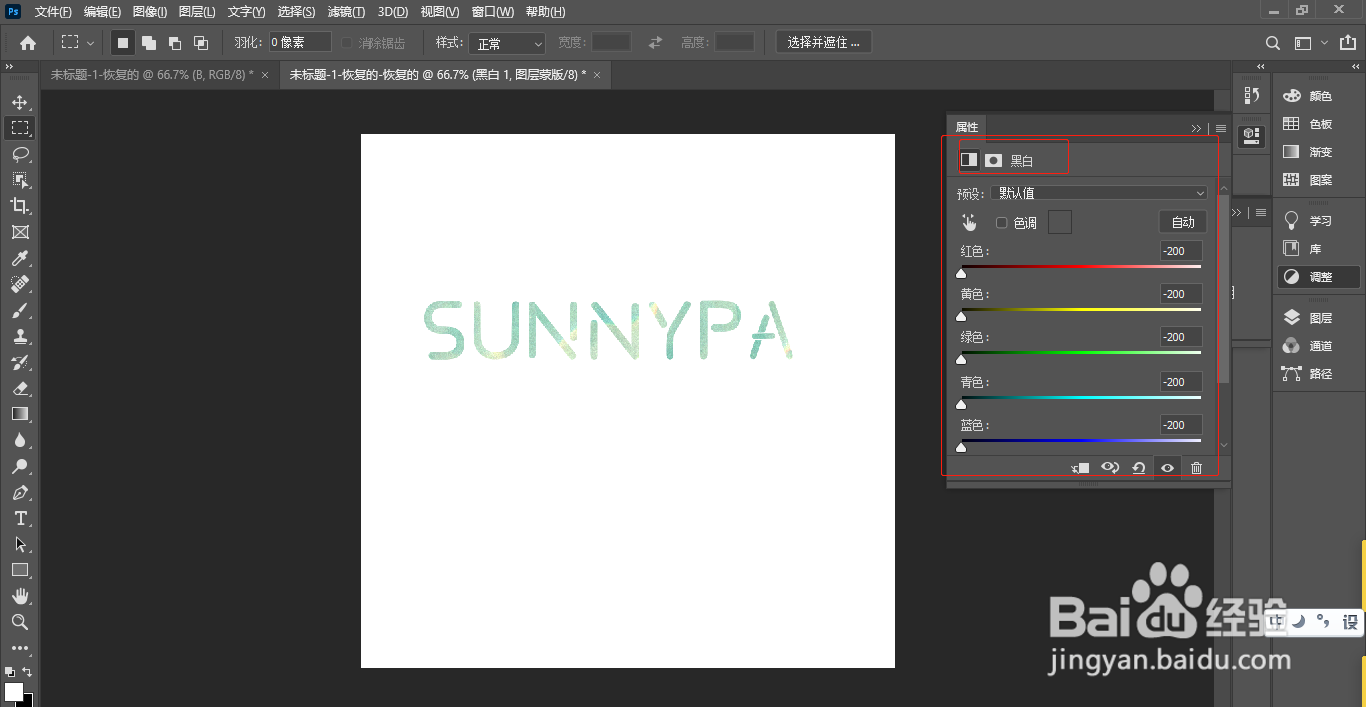
Task: Select the Rectangle shape tool
Action: point(19,570)
